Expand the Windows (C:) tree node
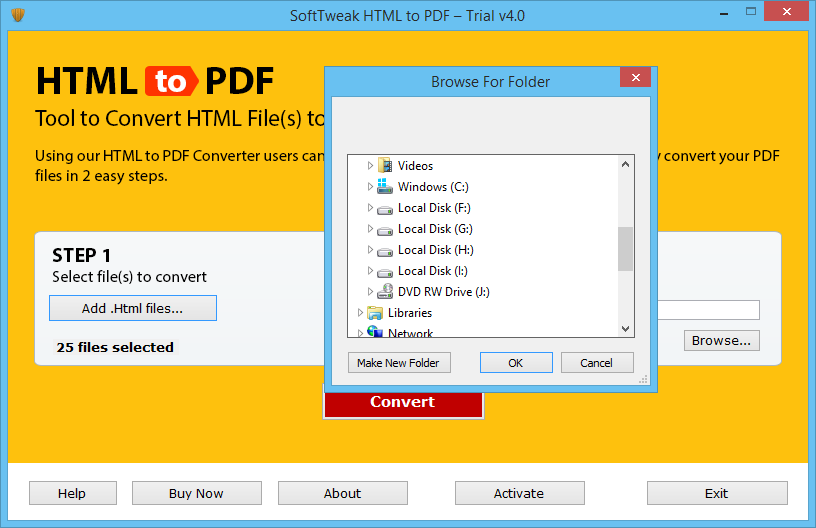This screenshot has height=528, width=816. (370, 186)
